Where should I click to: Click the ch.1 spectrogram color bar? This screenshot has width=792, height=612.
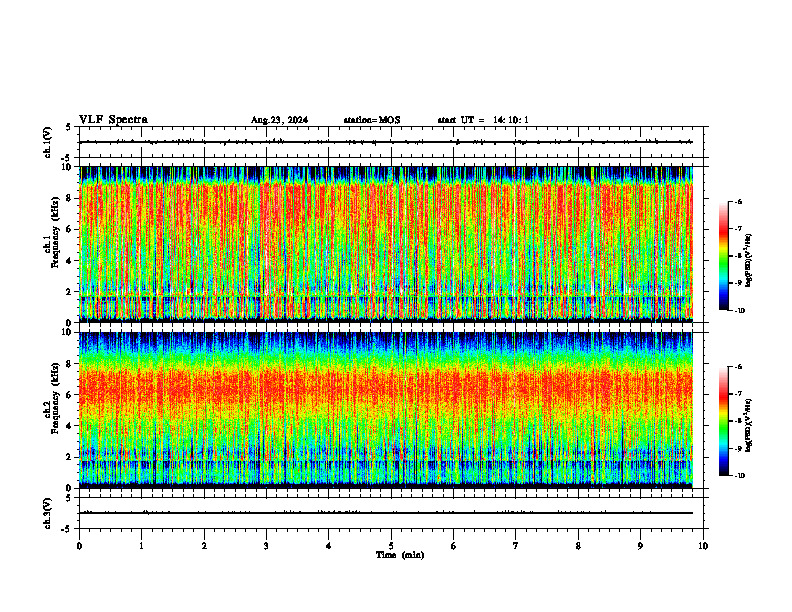pyautogui.click(x=723, y=256)
